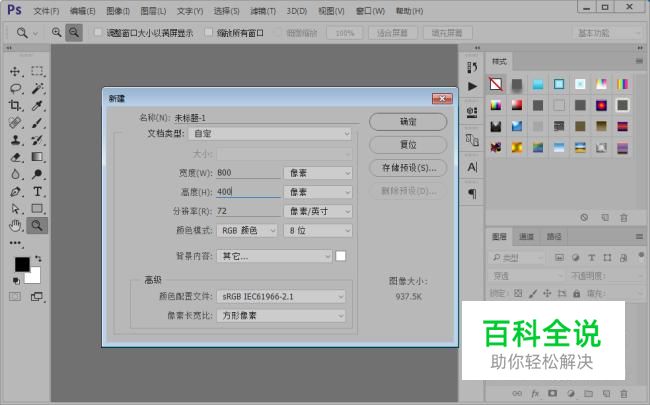Select the Gradient tool
This screenshot has height=405, width=650.
pos(37,157)
